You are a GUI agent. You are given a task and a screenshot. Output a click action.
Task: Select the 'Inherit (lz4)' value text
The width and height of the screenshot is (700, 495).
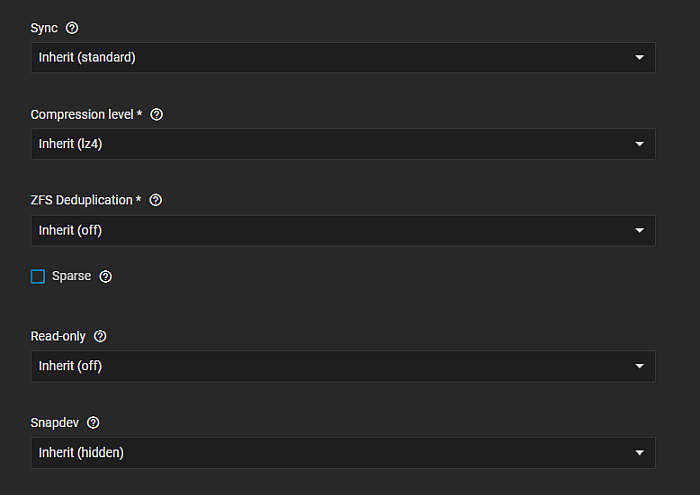click(x=71, y=144)
